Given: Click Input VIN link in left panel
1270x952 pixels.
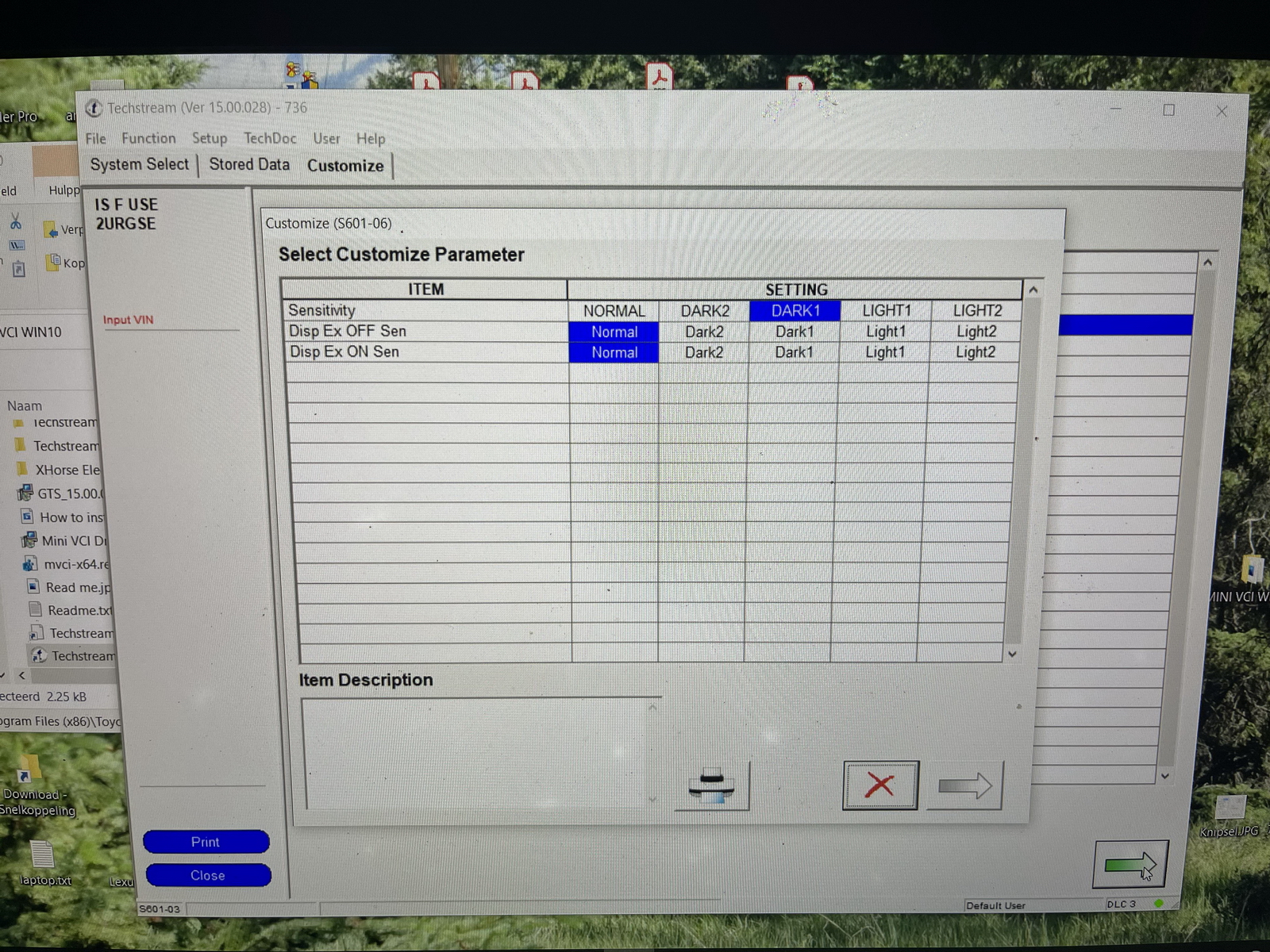Looking at the screenshot, I should [x=128, y=320].
